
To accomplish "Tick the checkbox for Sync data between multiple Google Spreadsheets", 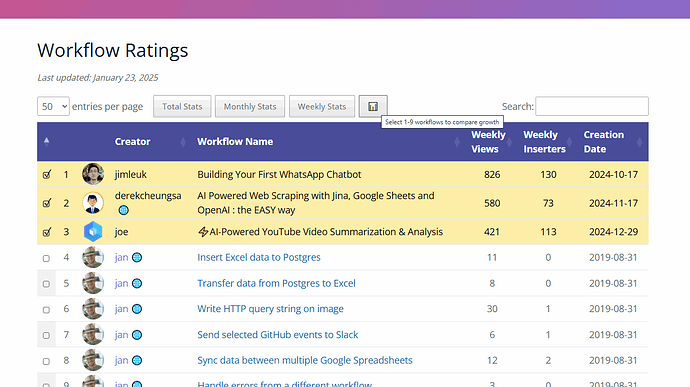I will [x=46, y=361].
